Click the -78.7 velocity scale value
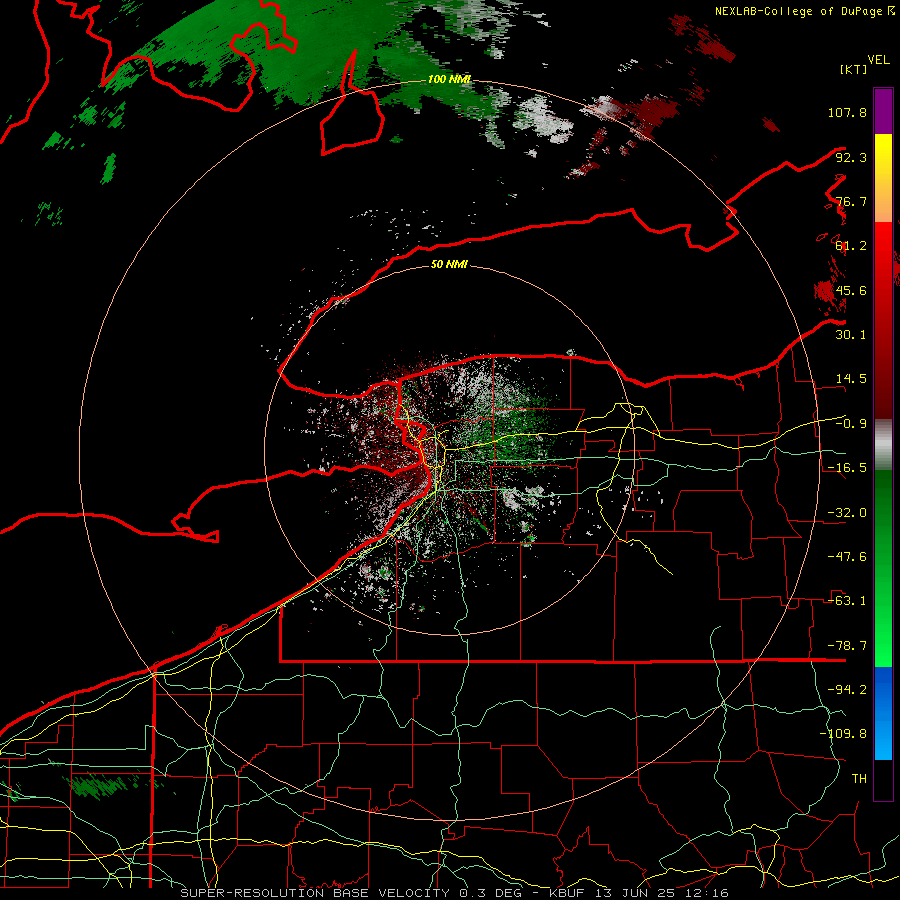The height and width of the screenshot is (900, 900). point(847,646)
